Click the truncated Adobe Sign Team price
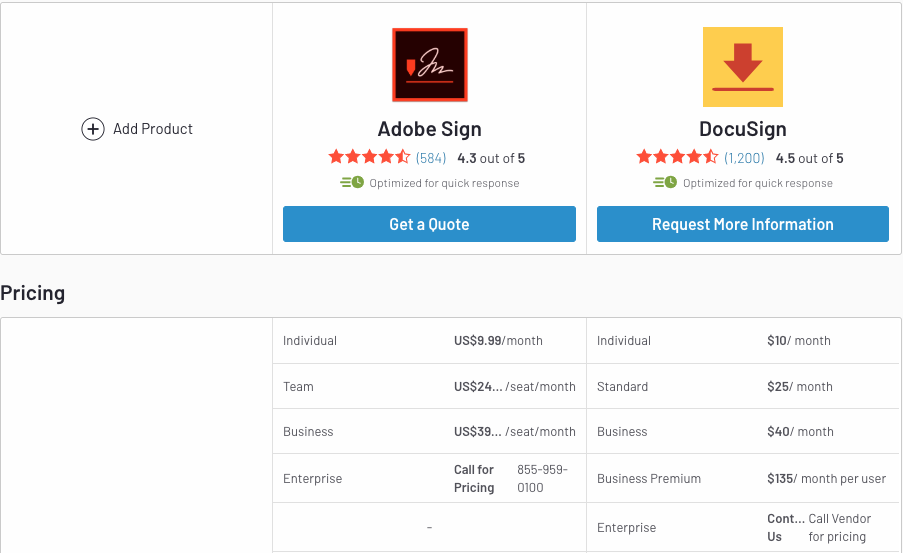 click(x=478, y=386)
